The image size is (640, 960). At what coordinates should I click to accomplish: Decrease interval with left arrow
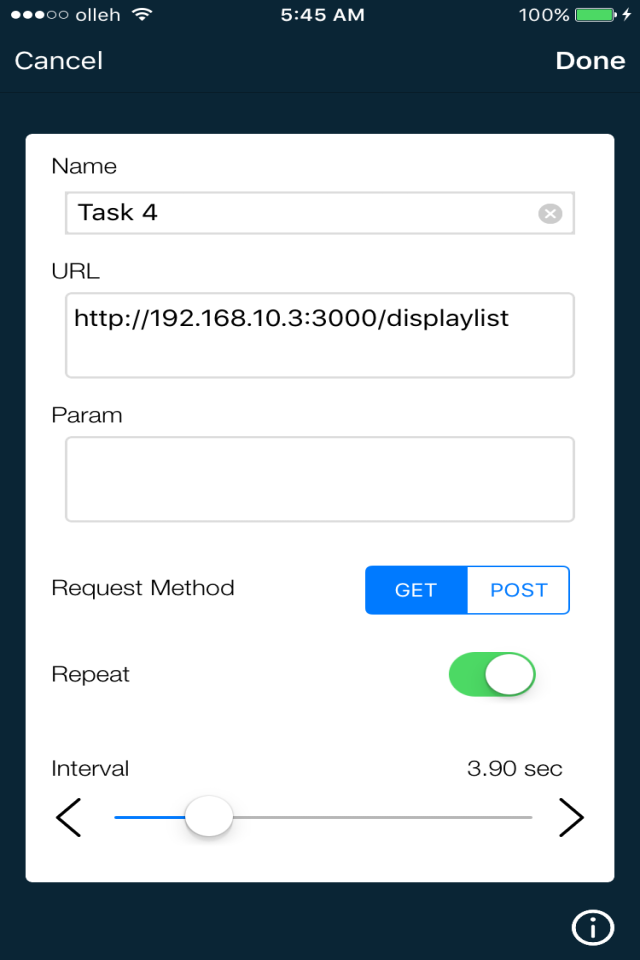tap(68, 817)
